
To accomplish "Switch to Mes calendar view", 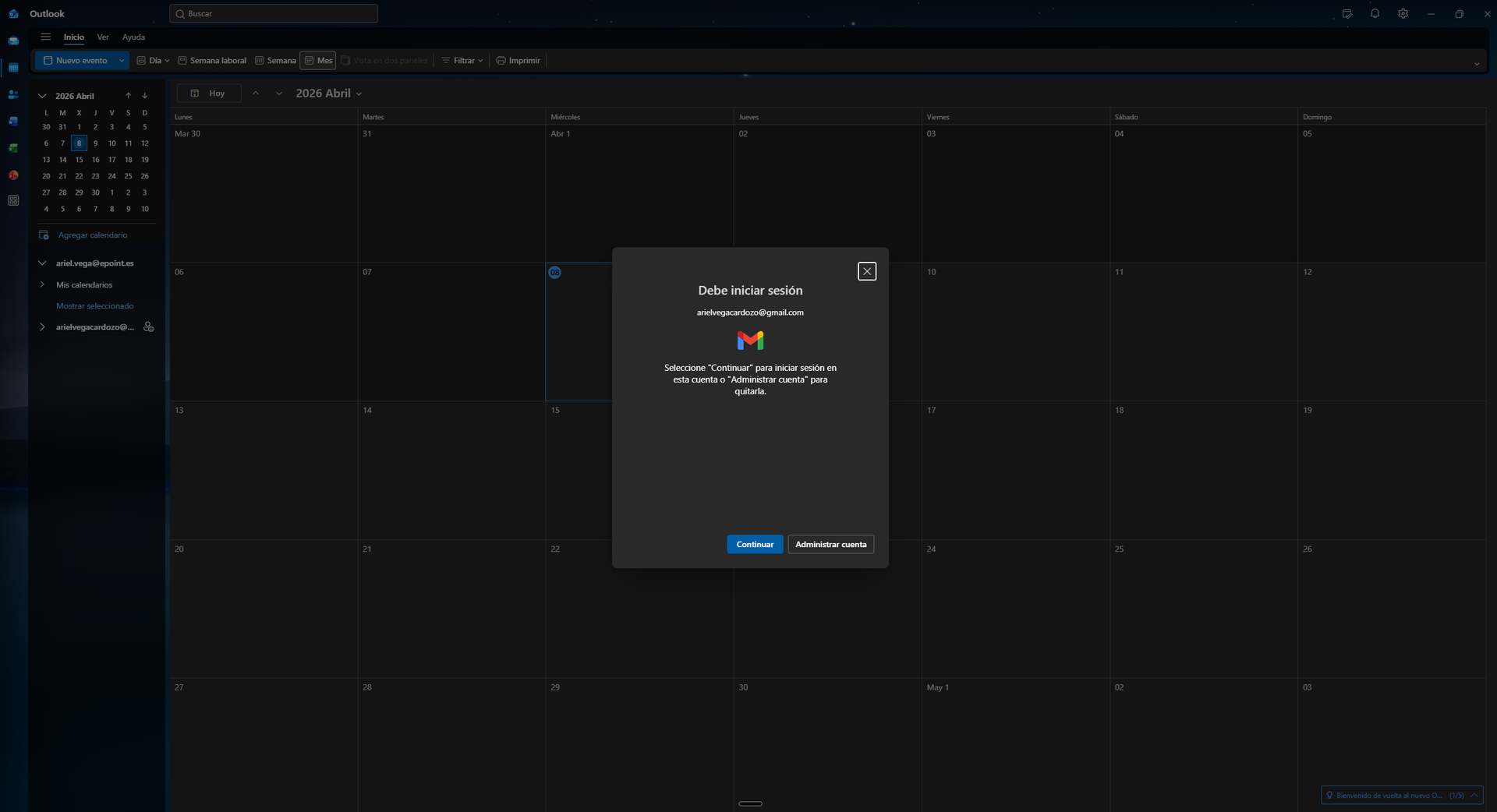I will [x=318, y=61].
